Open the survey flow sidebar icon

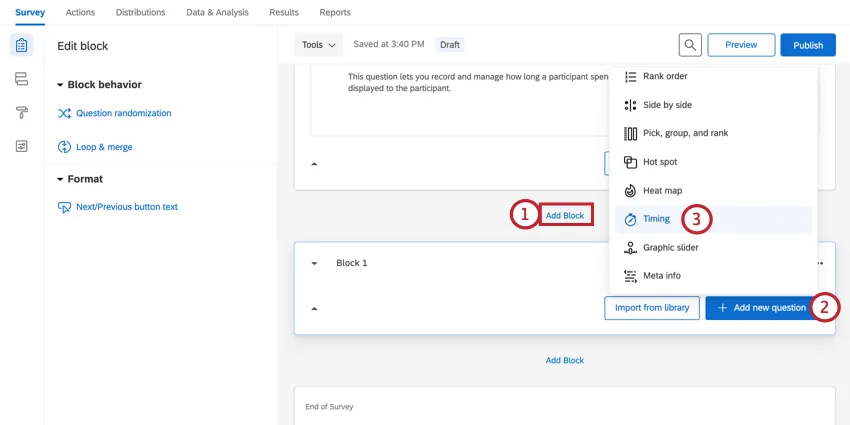21,79
